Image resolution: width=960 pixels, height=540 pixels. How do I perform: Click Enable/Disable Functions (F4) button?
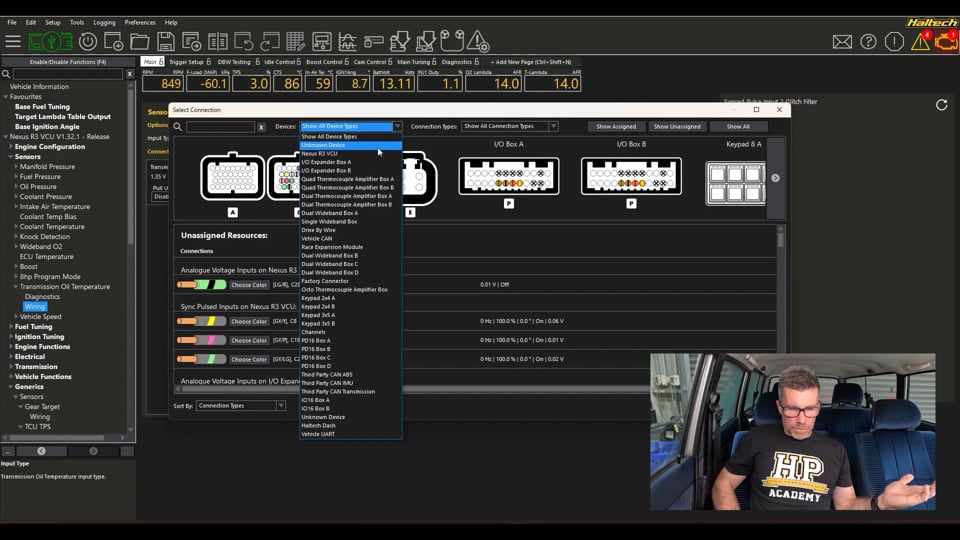(68, 62)
